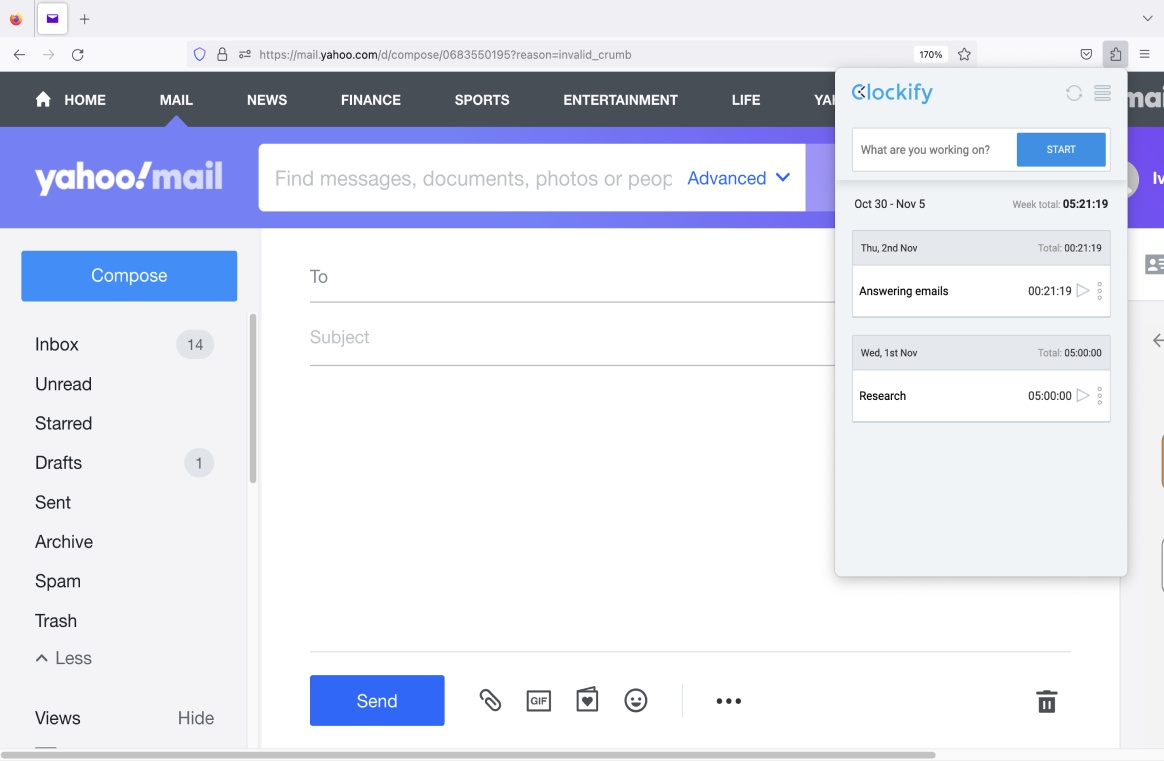Image resolution: width=1164 pixels, height=761 pixels.
Task: Open the Starred folder
Action: coord(63,423)
